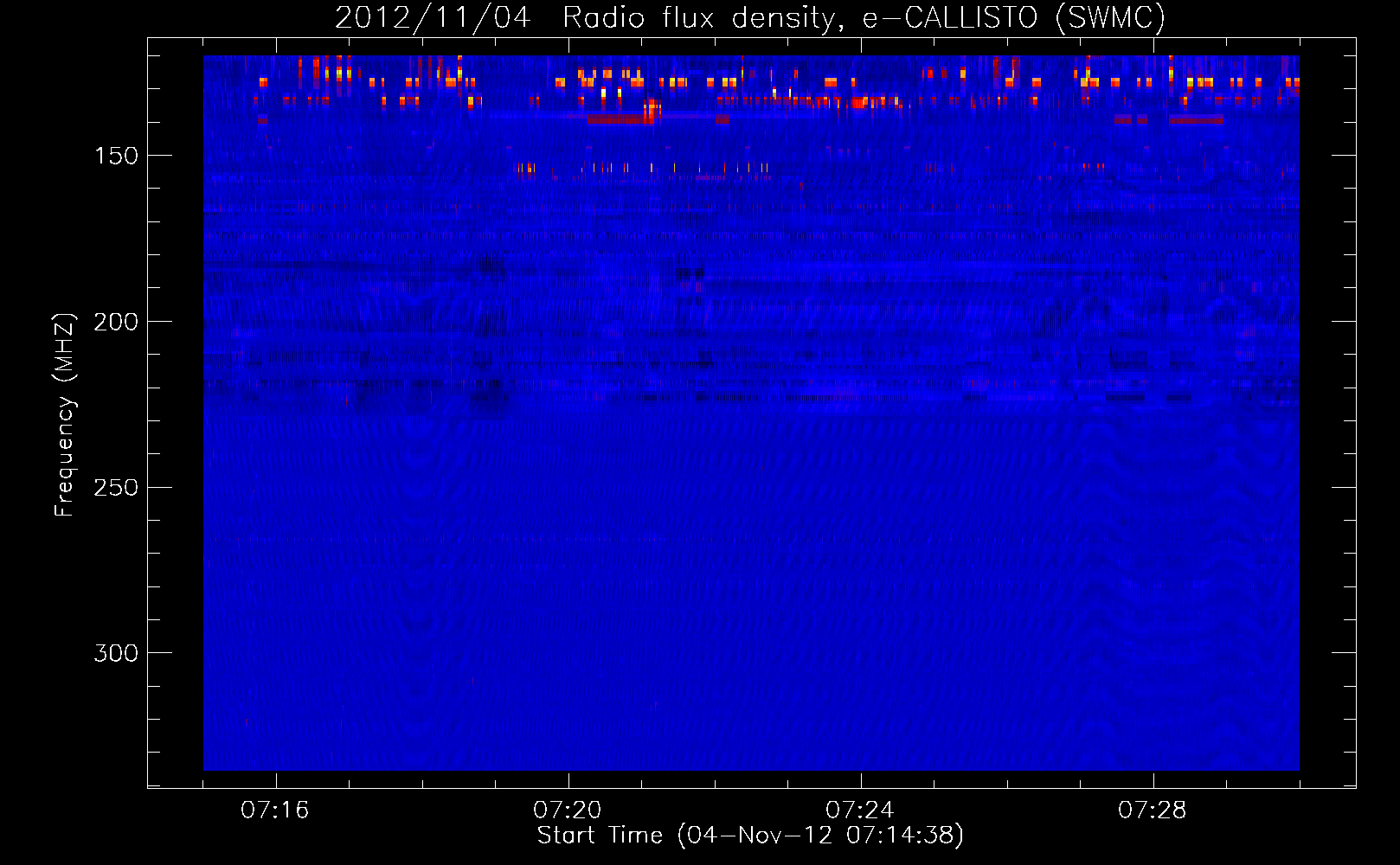
Task: Click the 200 frequency tick label
Action: coord(116,322)
